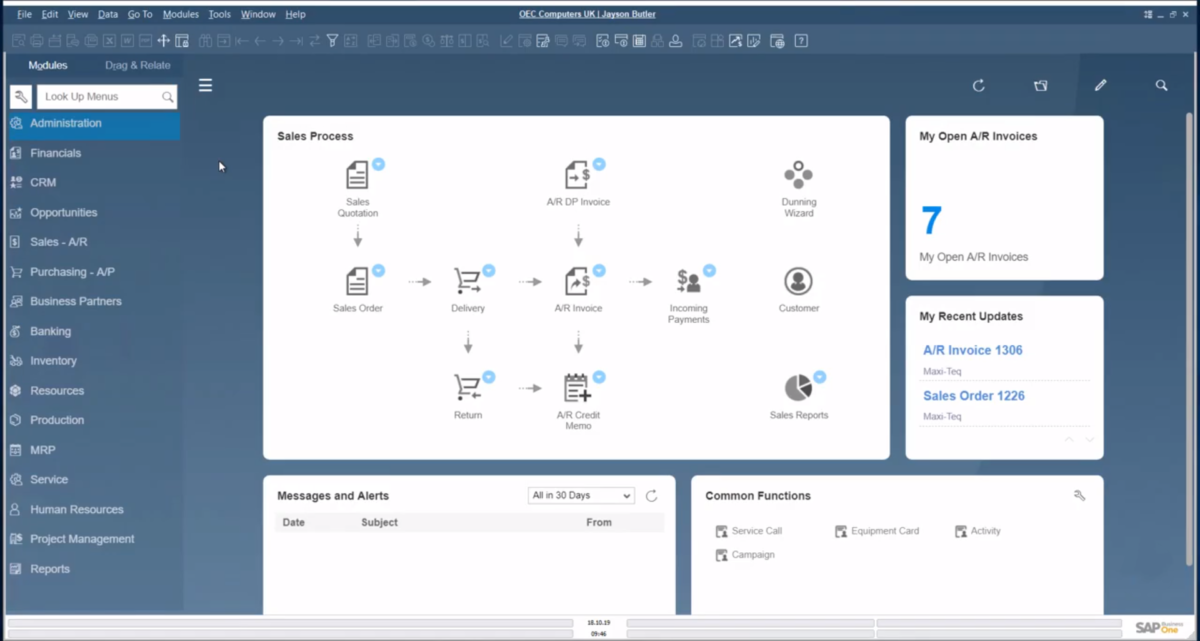
Task: Launch the Dunning Wizard
Action: 798,175
